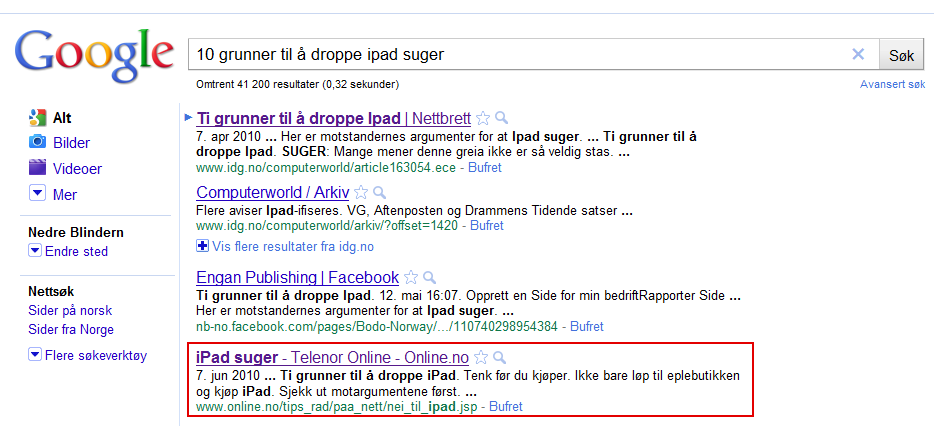Star the iPad suger Telenor result
Screen dimensions: 934x426
(x=481, y=357)
